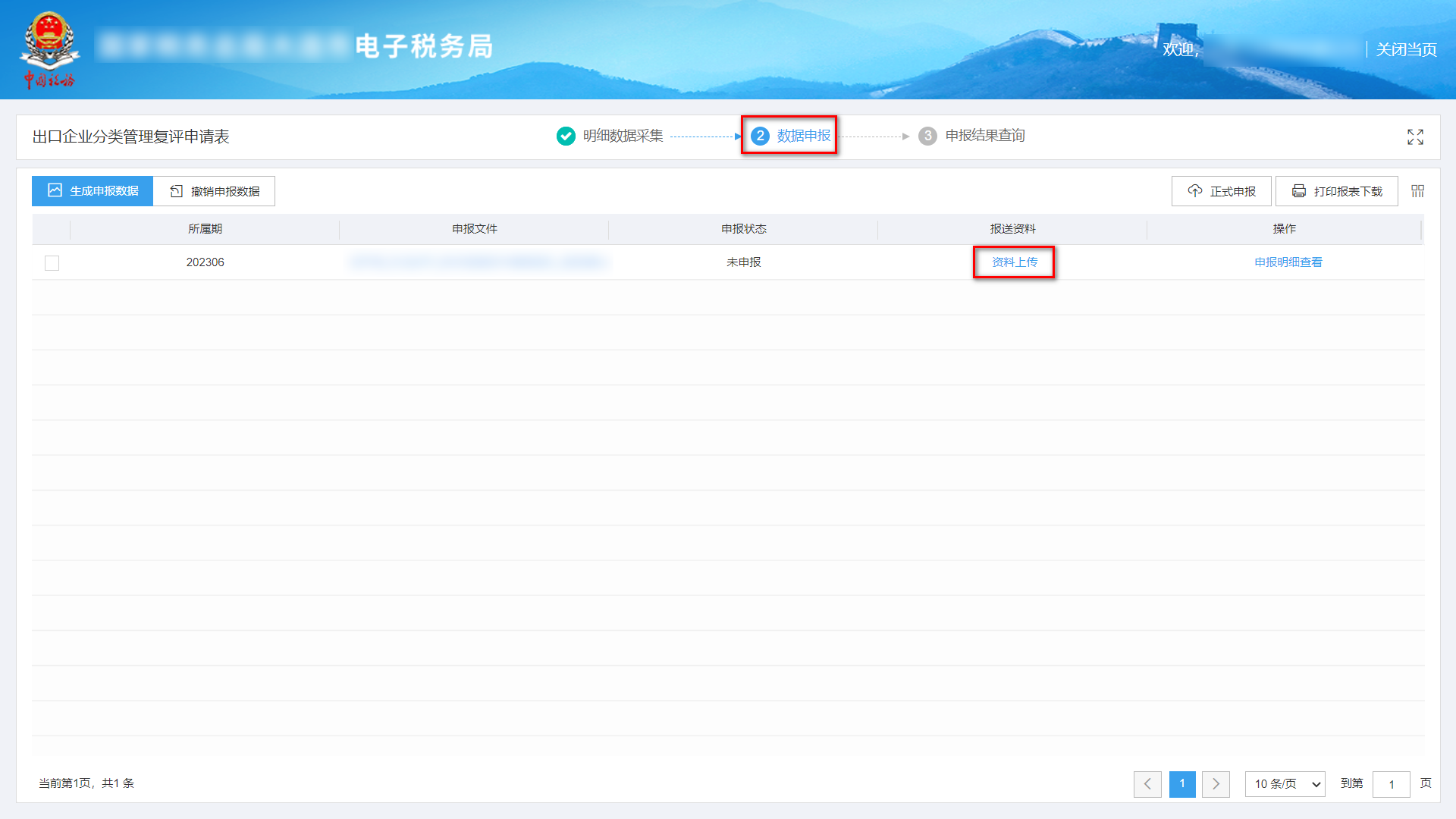
Task: Open the 10条/页 page size dropdown
Action: point(1285,784)
